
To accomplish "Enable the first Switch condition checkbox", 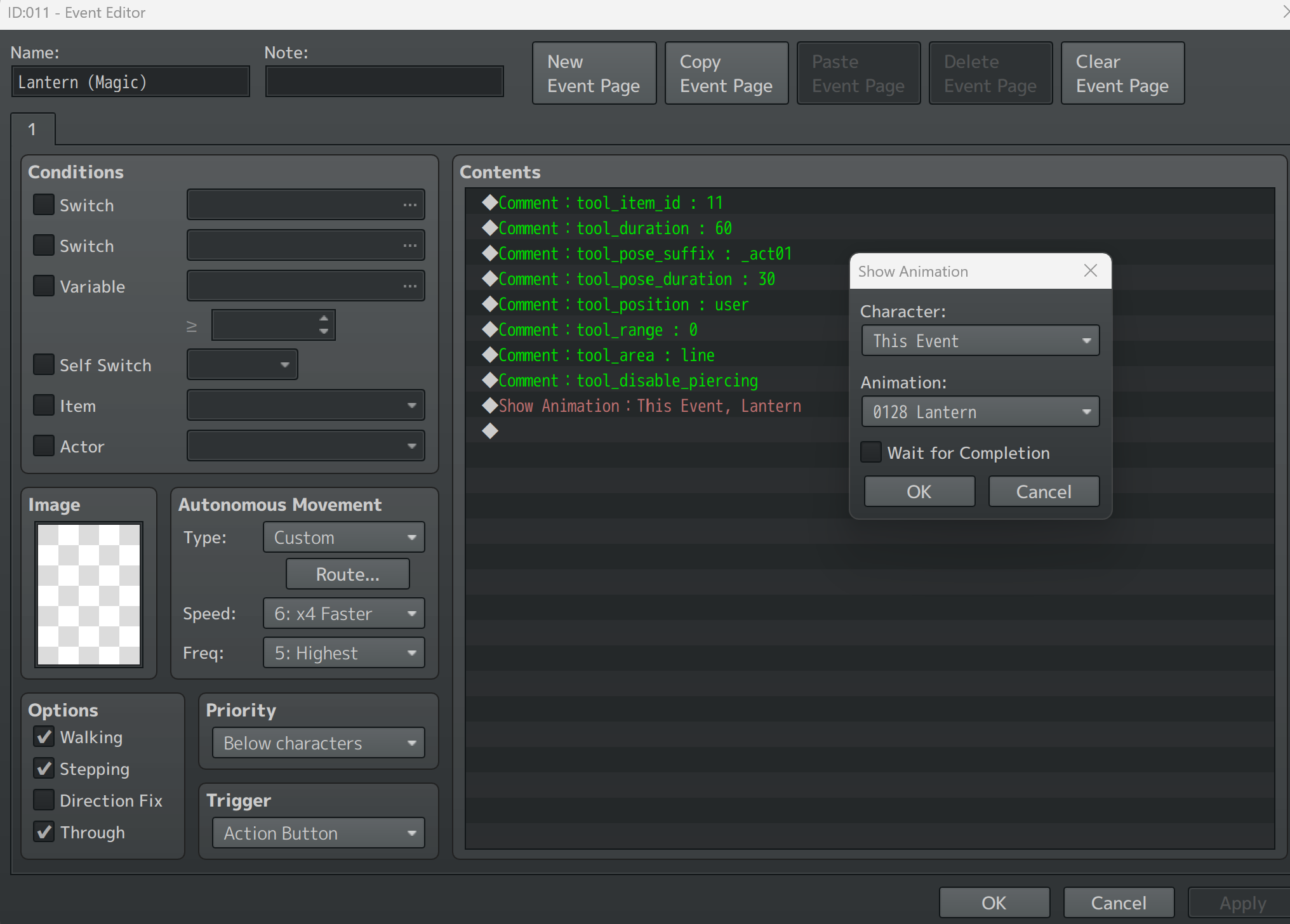I will (x=44, y=205).
